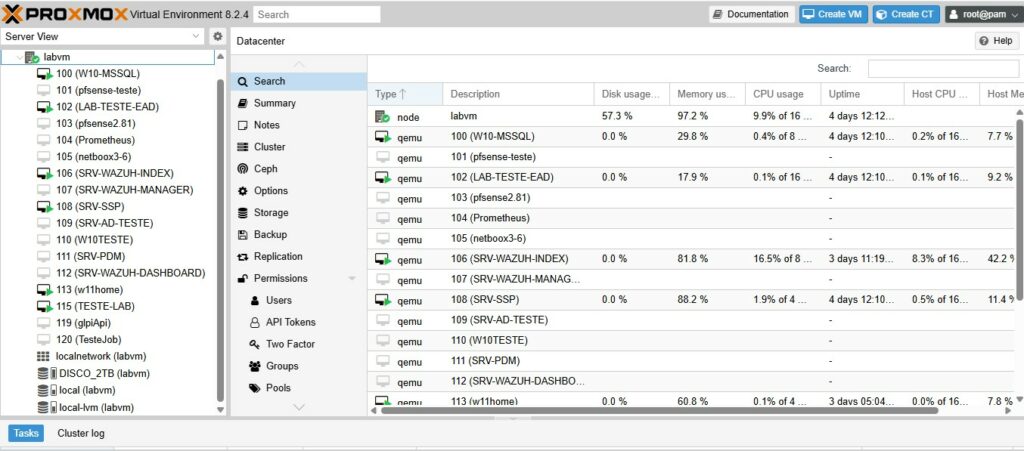Click the Create CT button
The height and width of the screenshot is (451, 1024).
[x=906, y=14]
